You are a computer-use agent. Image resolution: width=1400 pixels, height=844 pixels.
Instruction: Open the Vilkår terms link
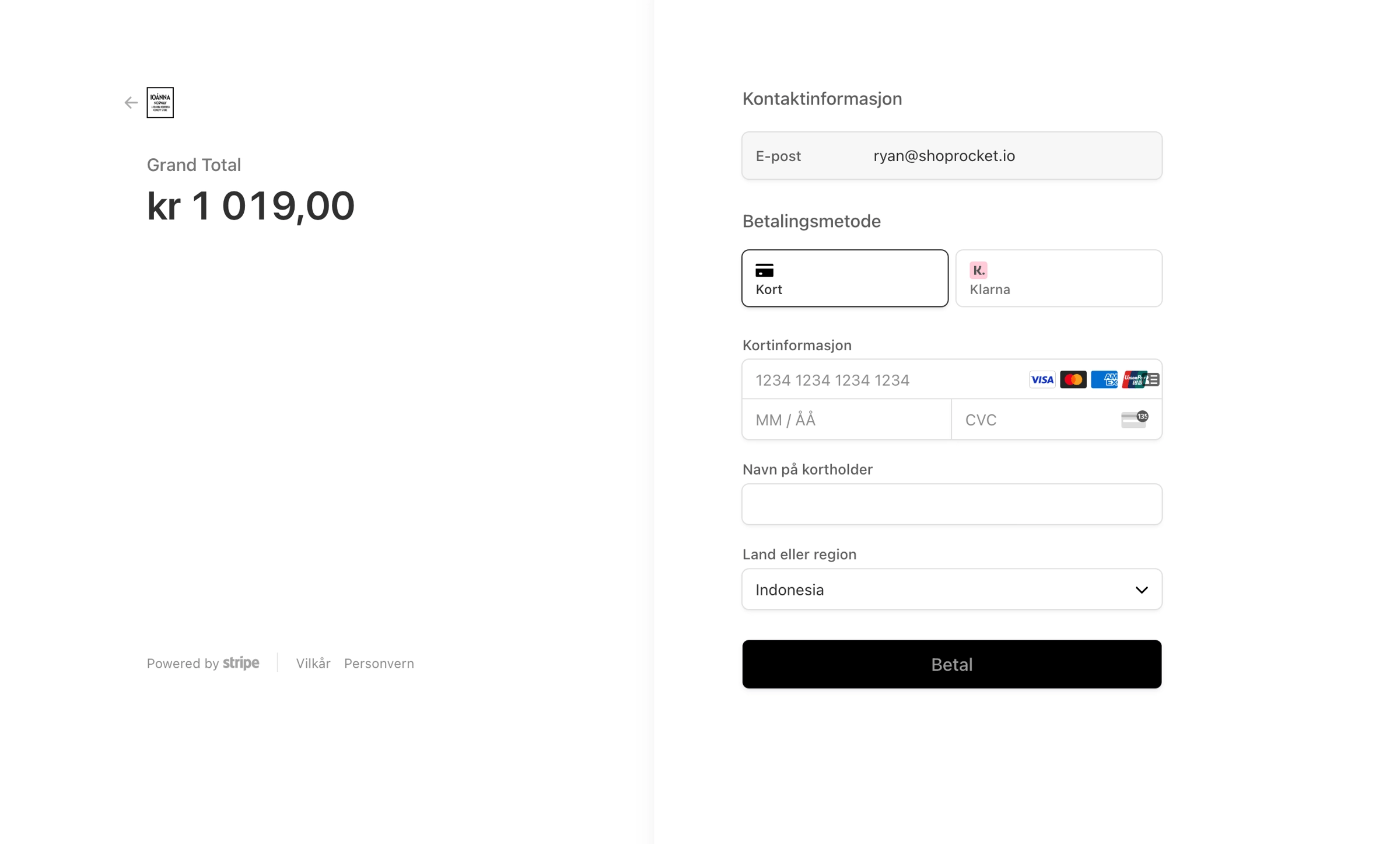tap(313, 664)
